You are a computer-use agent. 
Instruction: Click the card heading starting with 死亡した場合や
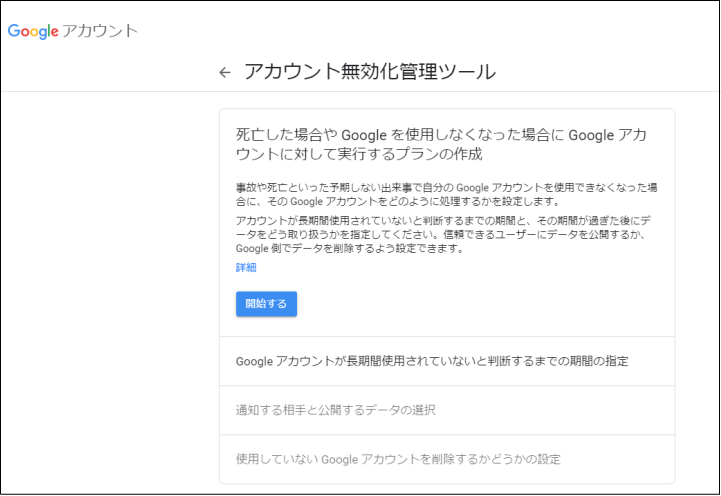[x=440, y=145]
